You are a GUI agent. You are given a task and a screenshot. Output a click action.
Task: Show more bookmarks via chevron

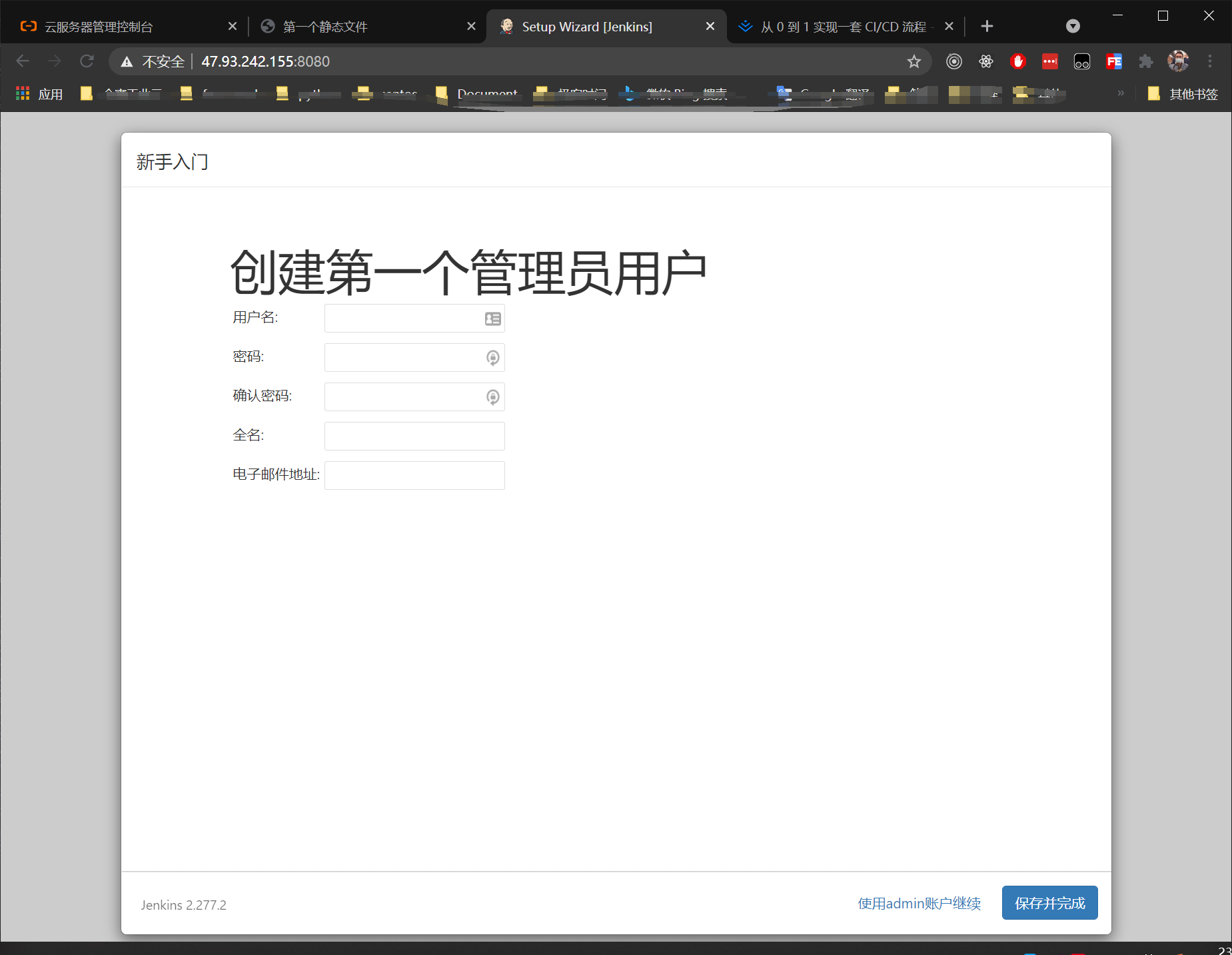pyautogui.click(x=1121, y=93)
